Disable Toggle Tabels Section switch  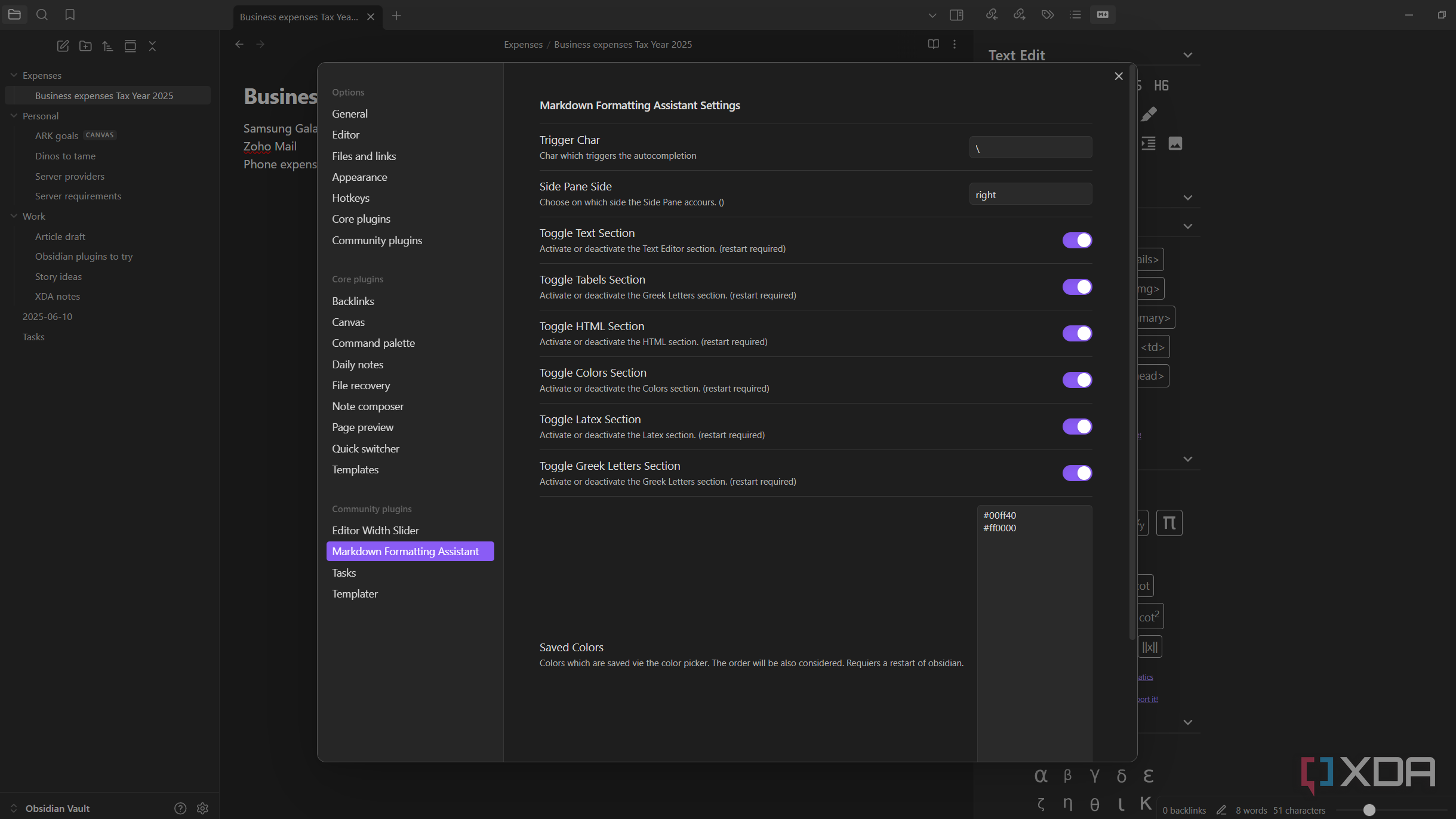point(1077,287)
